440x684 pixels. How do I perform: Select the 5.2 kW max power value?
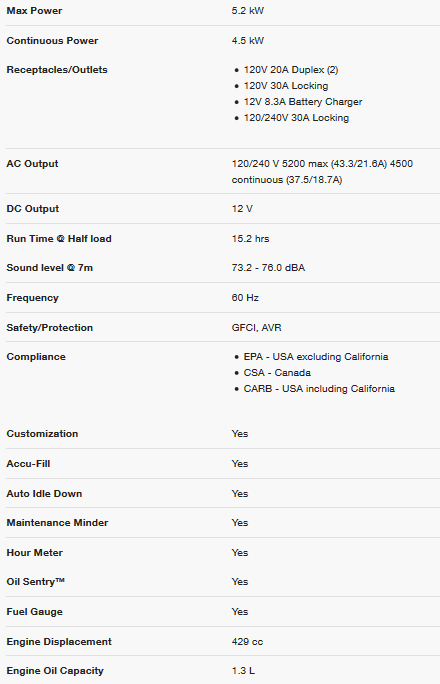pyautogui.click(x=248, y=11)
